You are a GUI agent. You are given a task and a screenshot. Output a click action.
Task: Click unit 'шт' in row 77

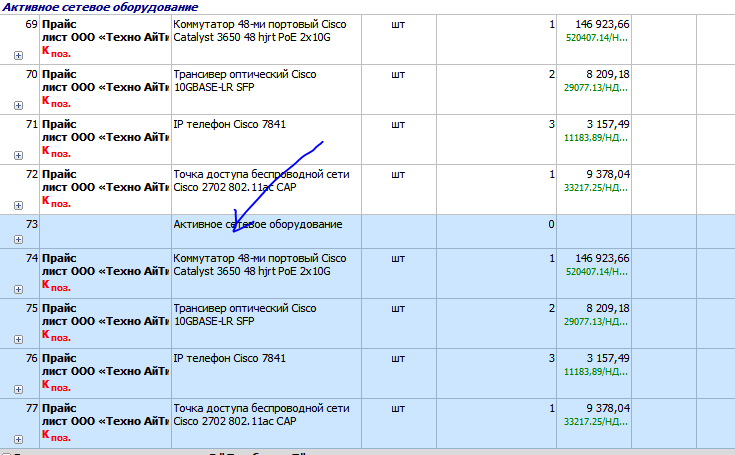[x=398, y=408]
